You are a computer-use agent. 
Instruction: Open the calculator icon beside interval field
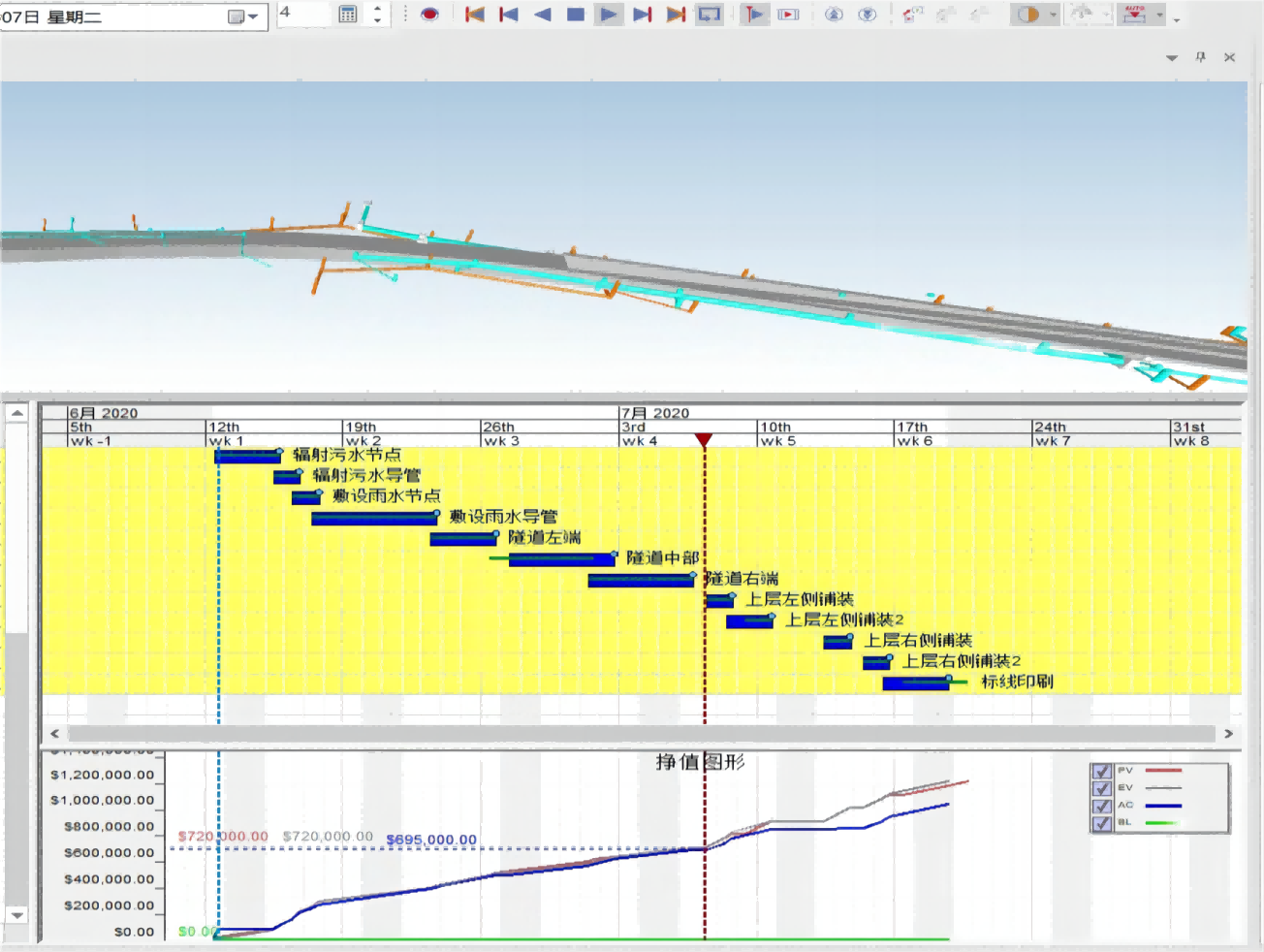pyautogui.click(x=348, y=15)
